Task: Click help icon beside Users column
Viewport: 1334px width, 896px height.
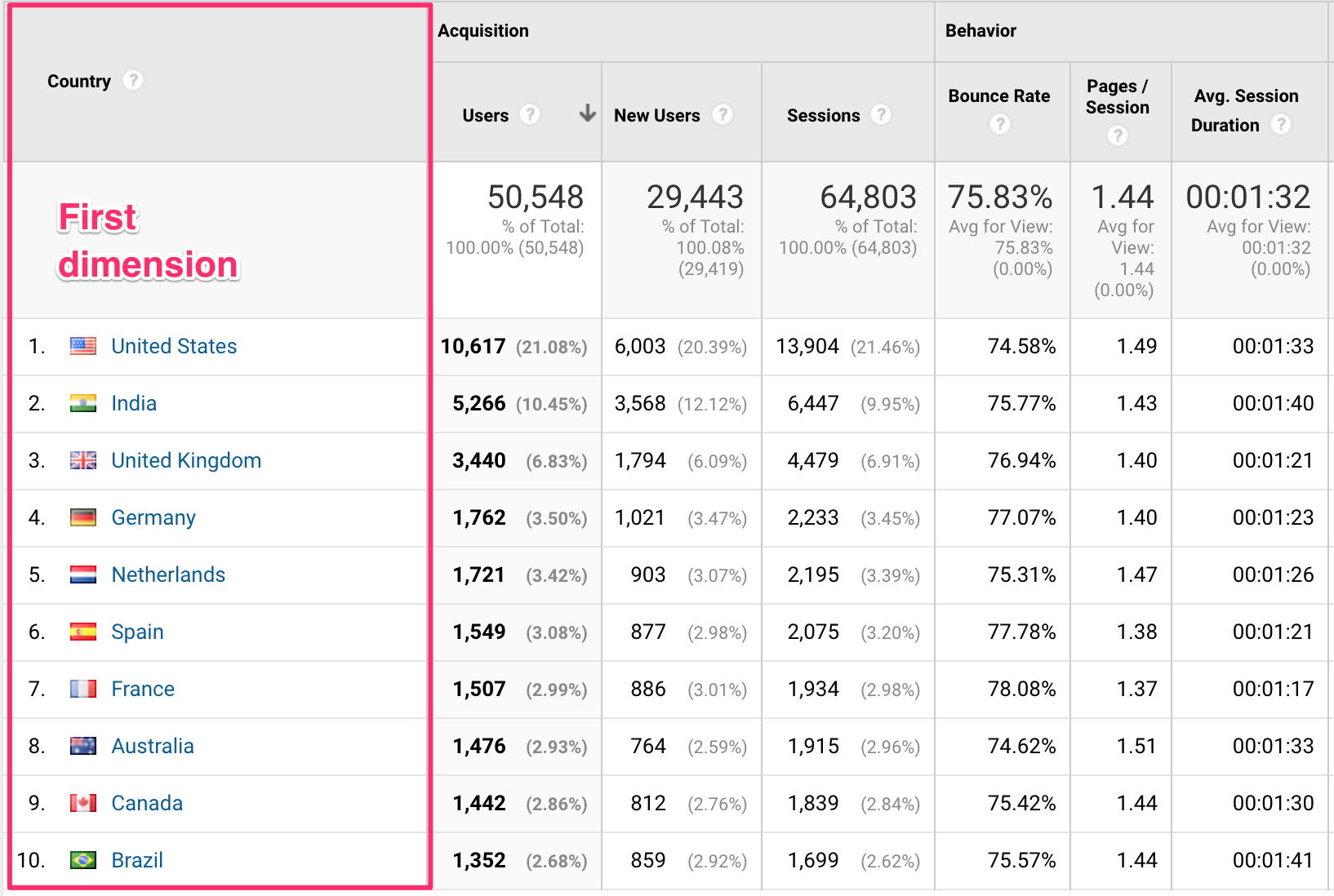Action: pyautogui.click(x=530, y=115)
